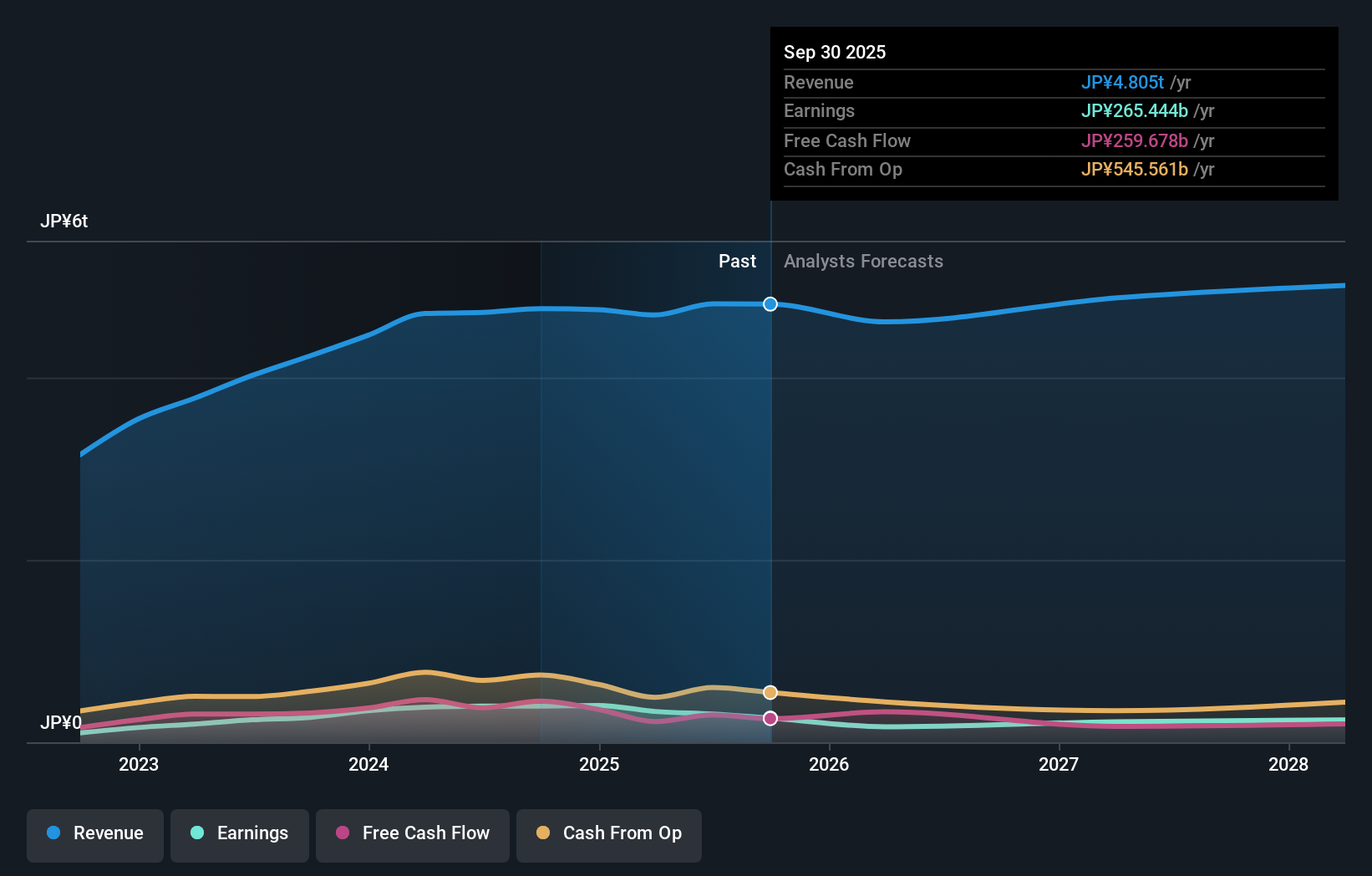The height and width of the screenshot is (876, 1372).
Task: Click the pink Free Cash Flow chart marker
Action: point(770,718)
